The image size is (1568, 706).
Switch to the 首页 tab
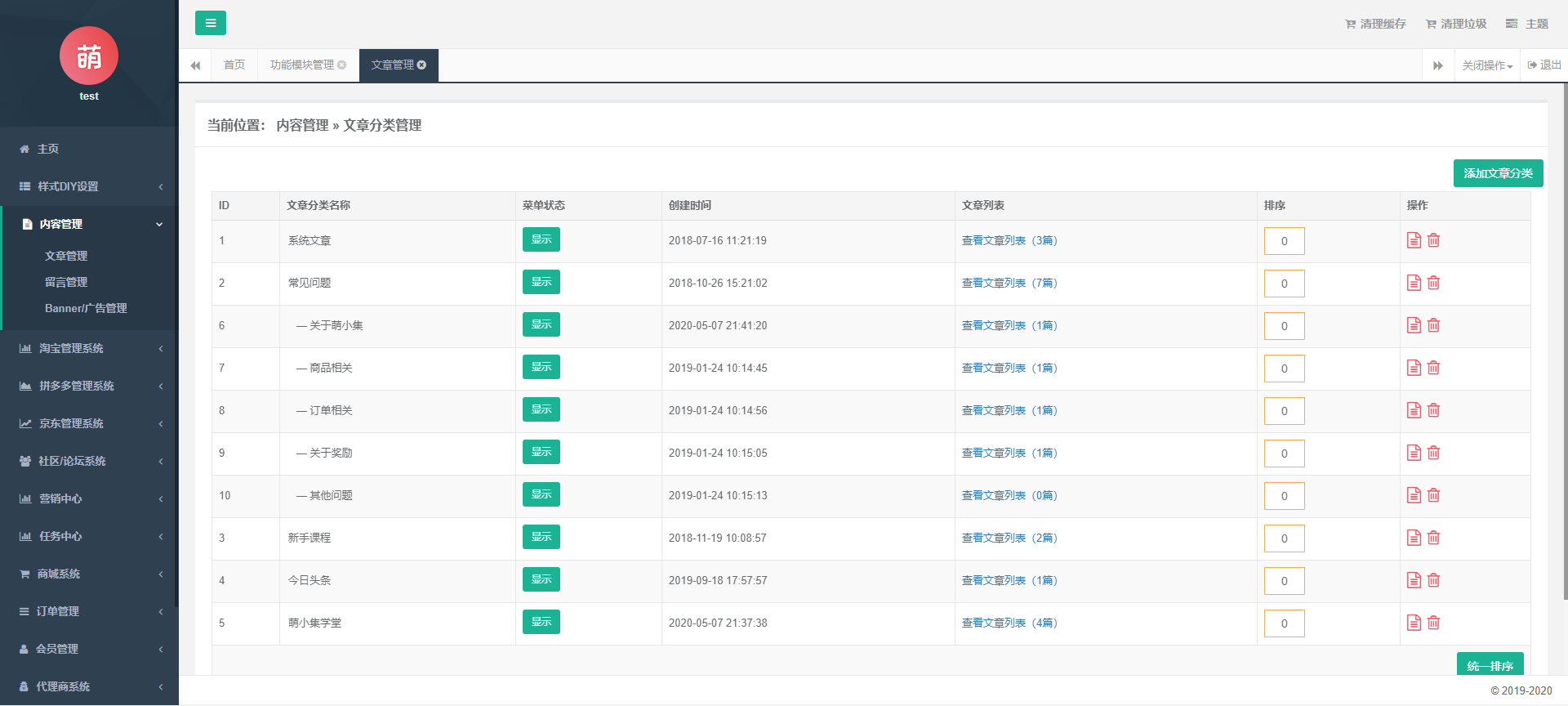(x=234, y=65)
